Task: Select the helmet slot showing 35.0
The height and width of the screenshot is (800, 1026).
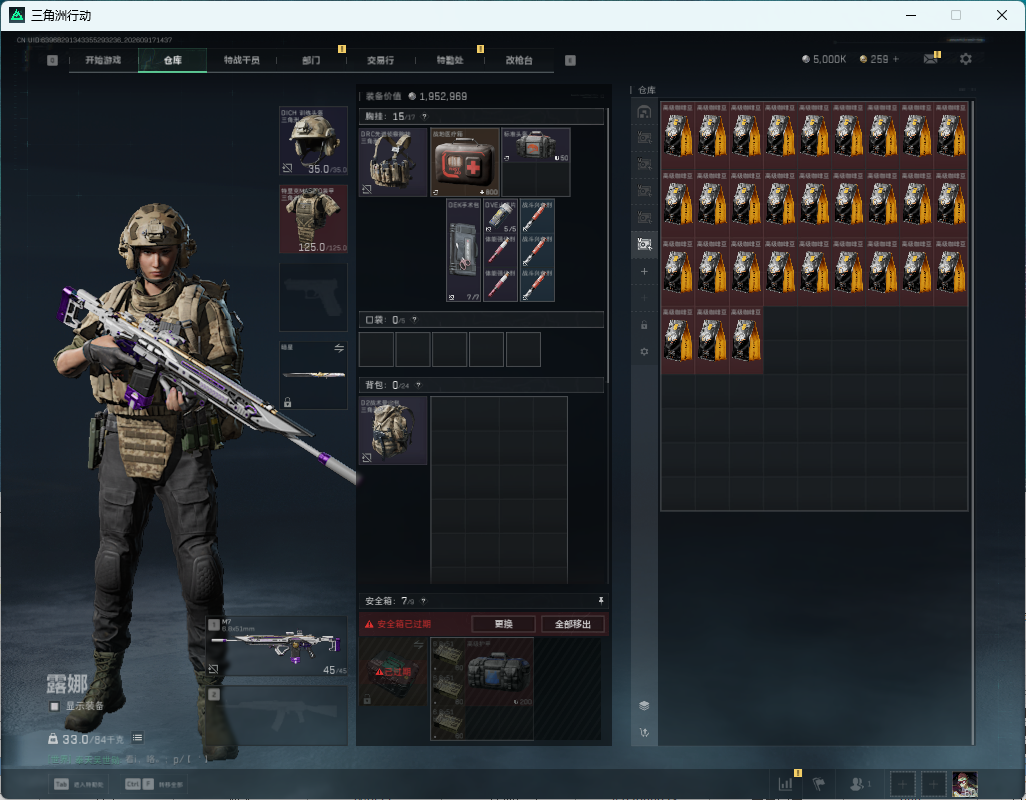Action: (313, 141)
